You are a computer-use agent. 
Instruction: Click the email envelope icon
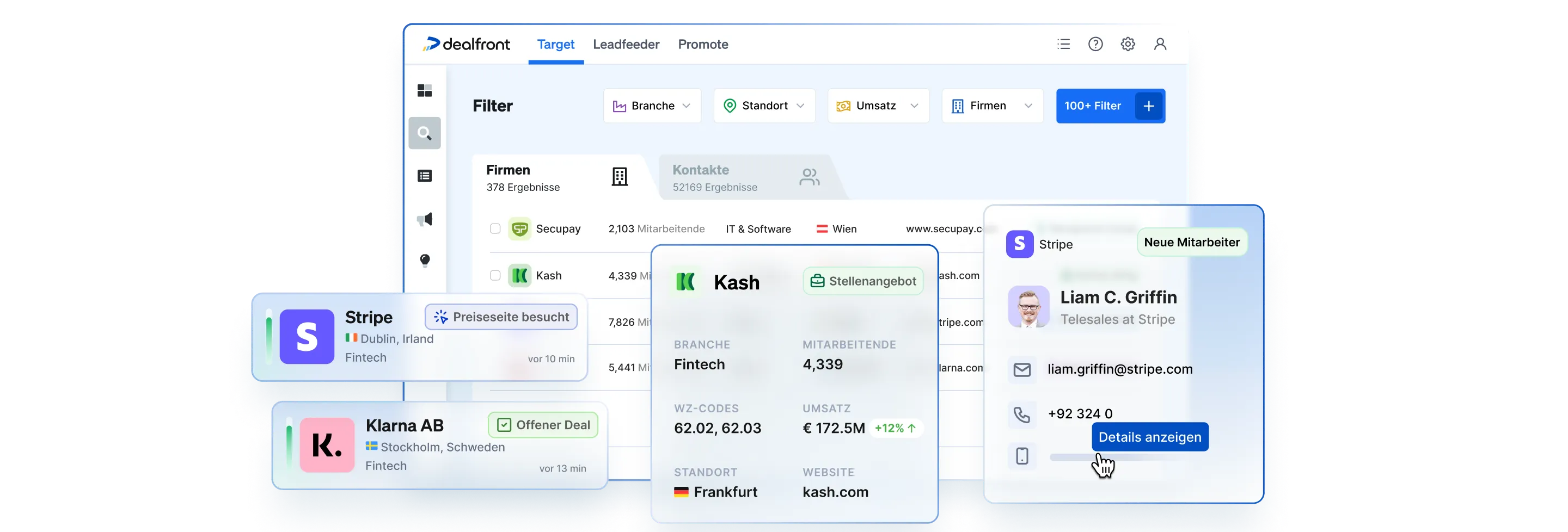(1022, 370)
